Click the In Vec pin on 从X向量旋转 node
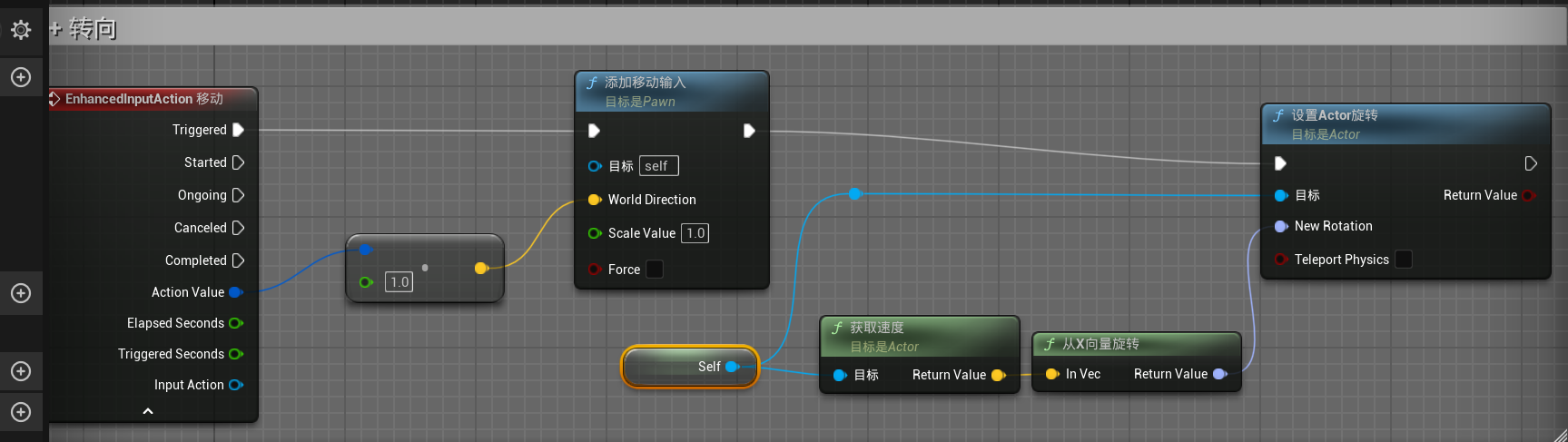The height and width of the screenshot is (442, 1568). pos(1051,374)
